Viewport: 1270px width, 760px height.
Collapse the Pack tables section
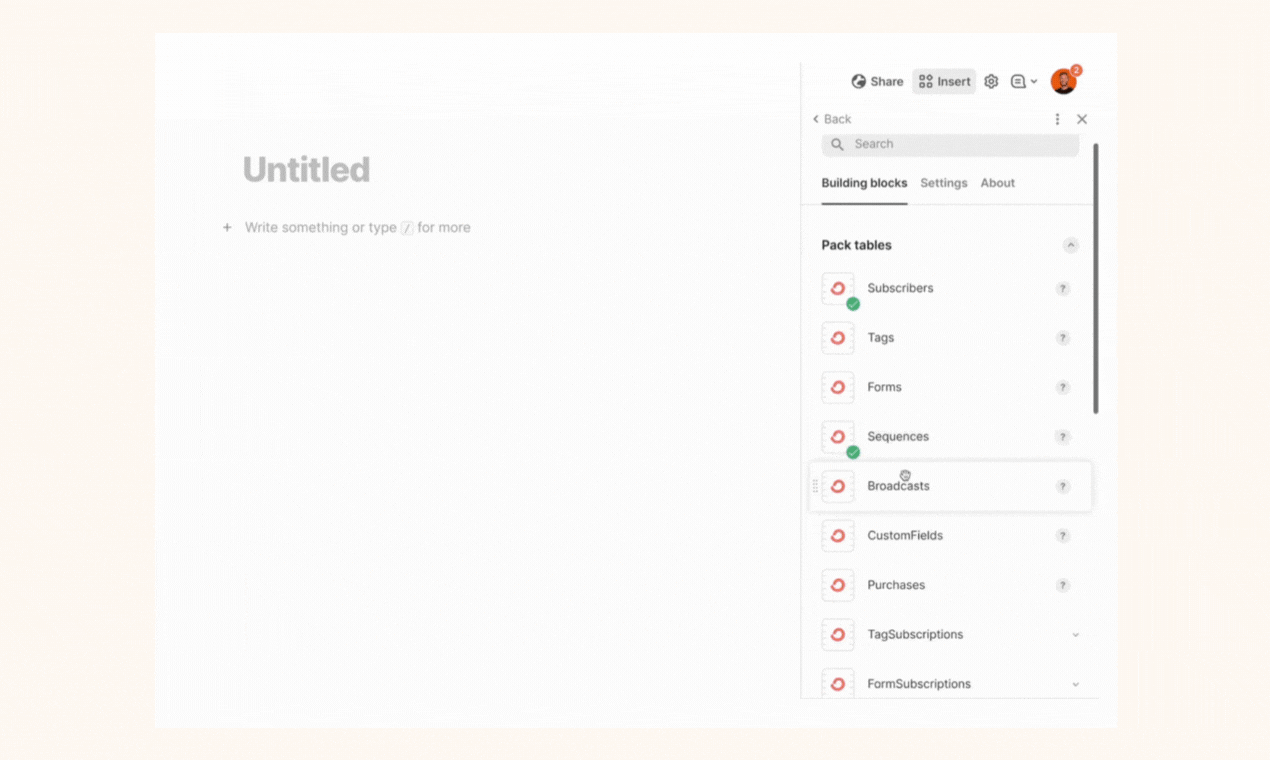point(1070,244)
